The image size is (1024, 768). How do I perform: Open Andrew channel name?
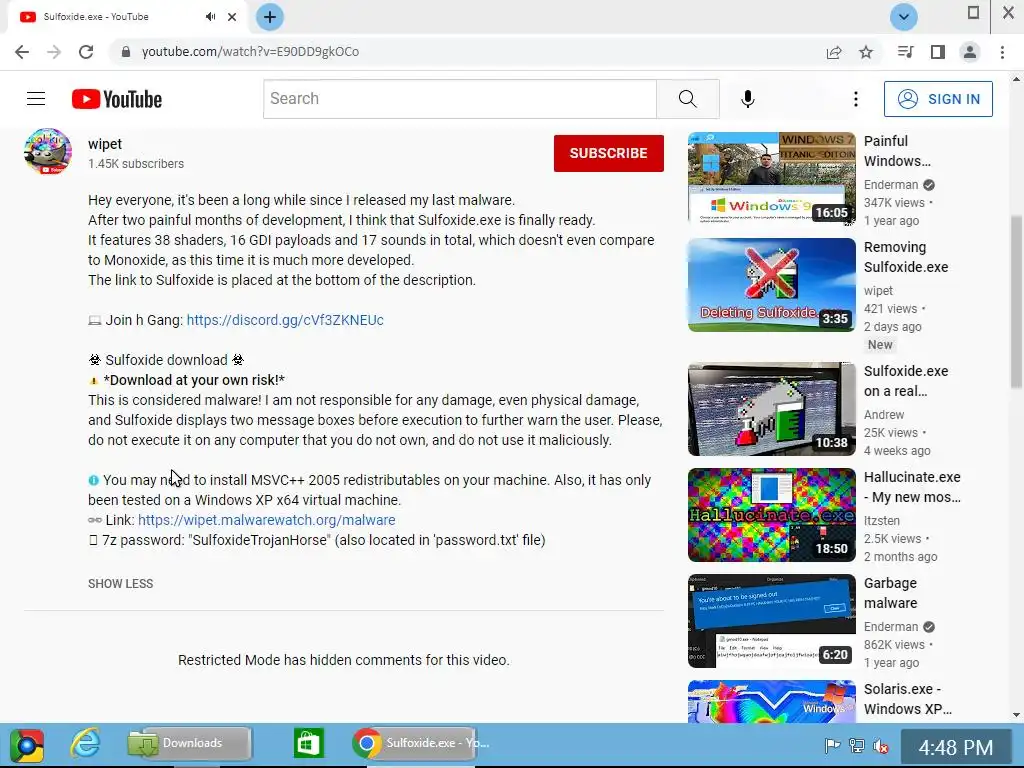pos(884,415)
